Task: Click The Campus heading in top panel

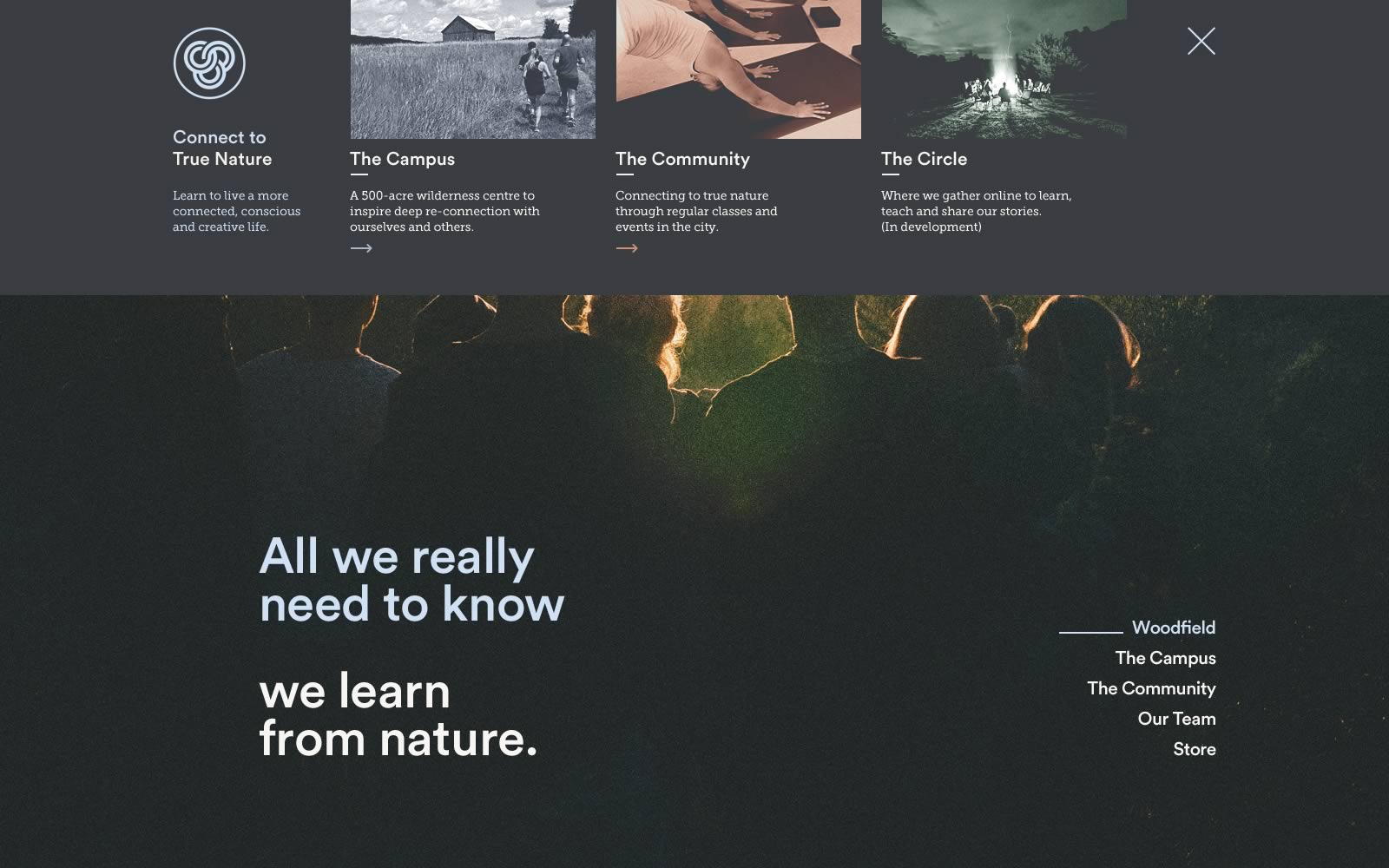Action: 403,159
